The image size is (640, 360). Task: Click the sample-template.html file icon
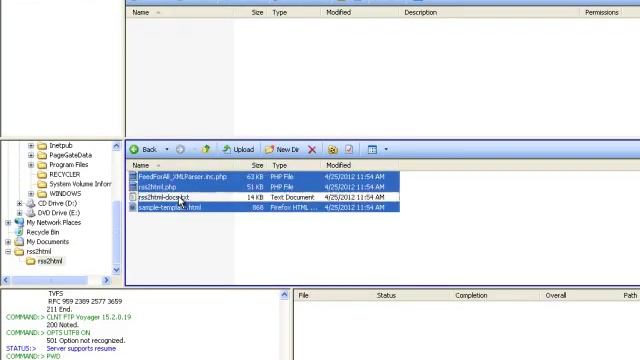(133, 207)
